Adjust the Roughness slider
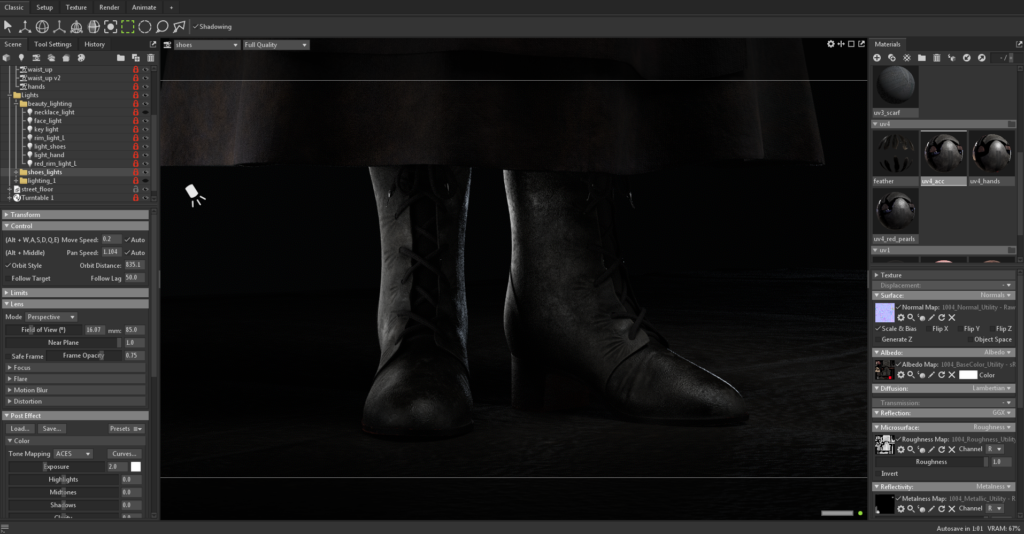The height and width of the screenshot is (534, 1024). coord(934,462)
